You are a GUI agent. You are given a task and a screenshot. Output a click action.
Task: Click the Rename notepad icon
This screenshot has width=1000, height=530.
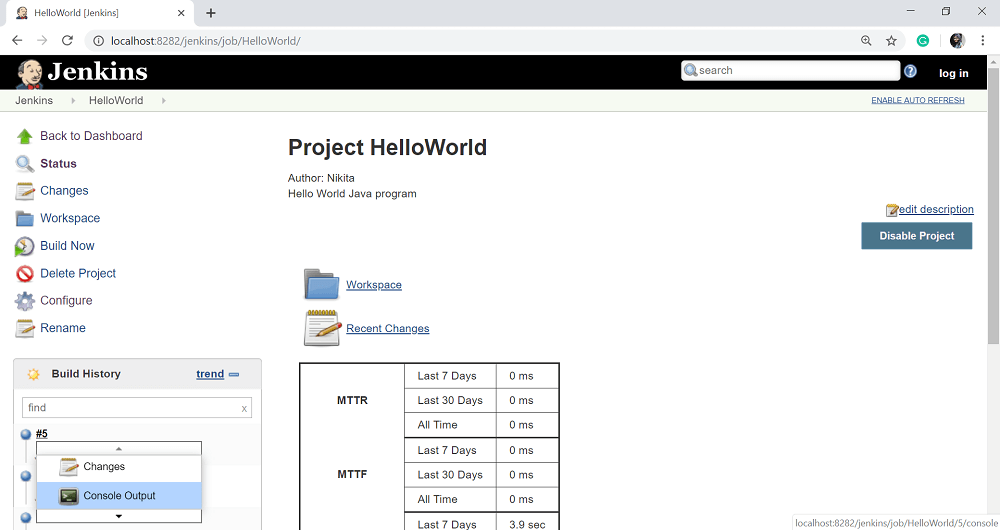click(24, 328)
